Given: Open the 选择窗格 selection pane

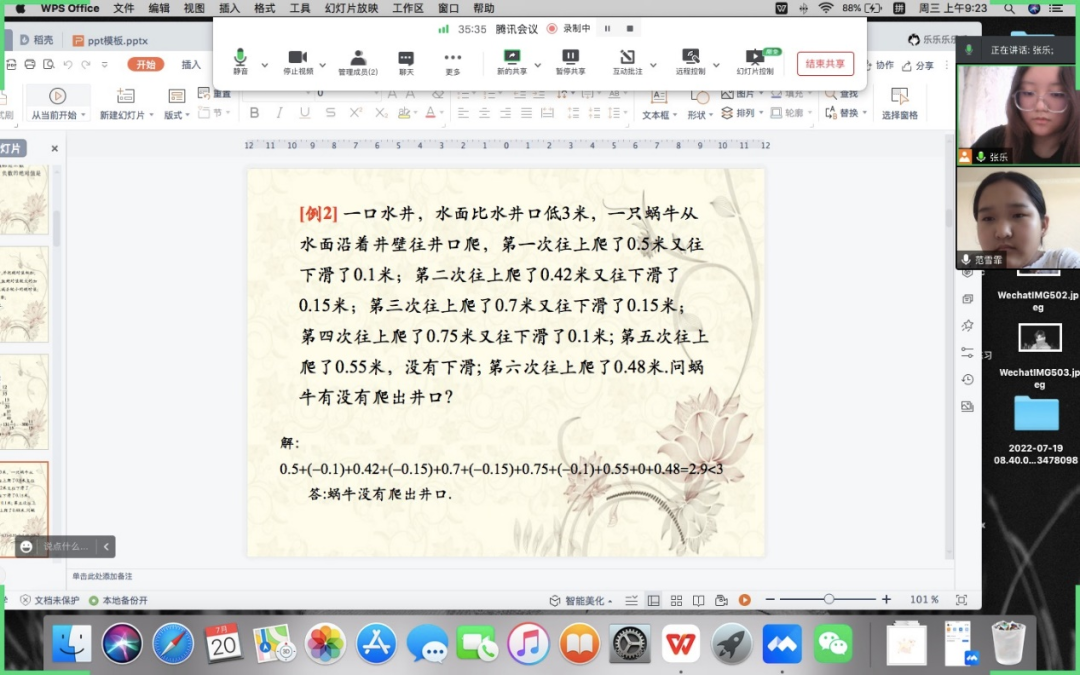Looking at the screenshot, I should tap(900, 104).
